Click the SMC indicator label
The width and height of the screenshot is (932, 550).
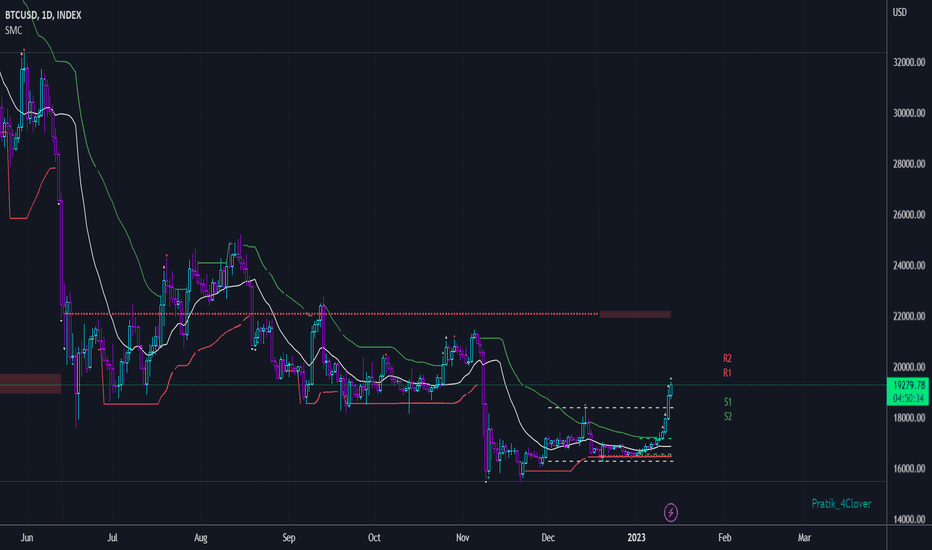[13, 30]
